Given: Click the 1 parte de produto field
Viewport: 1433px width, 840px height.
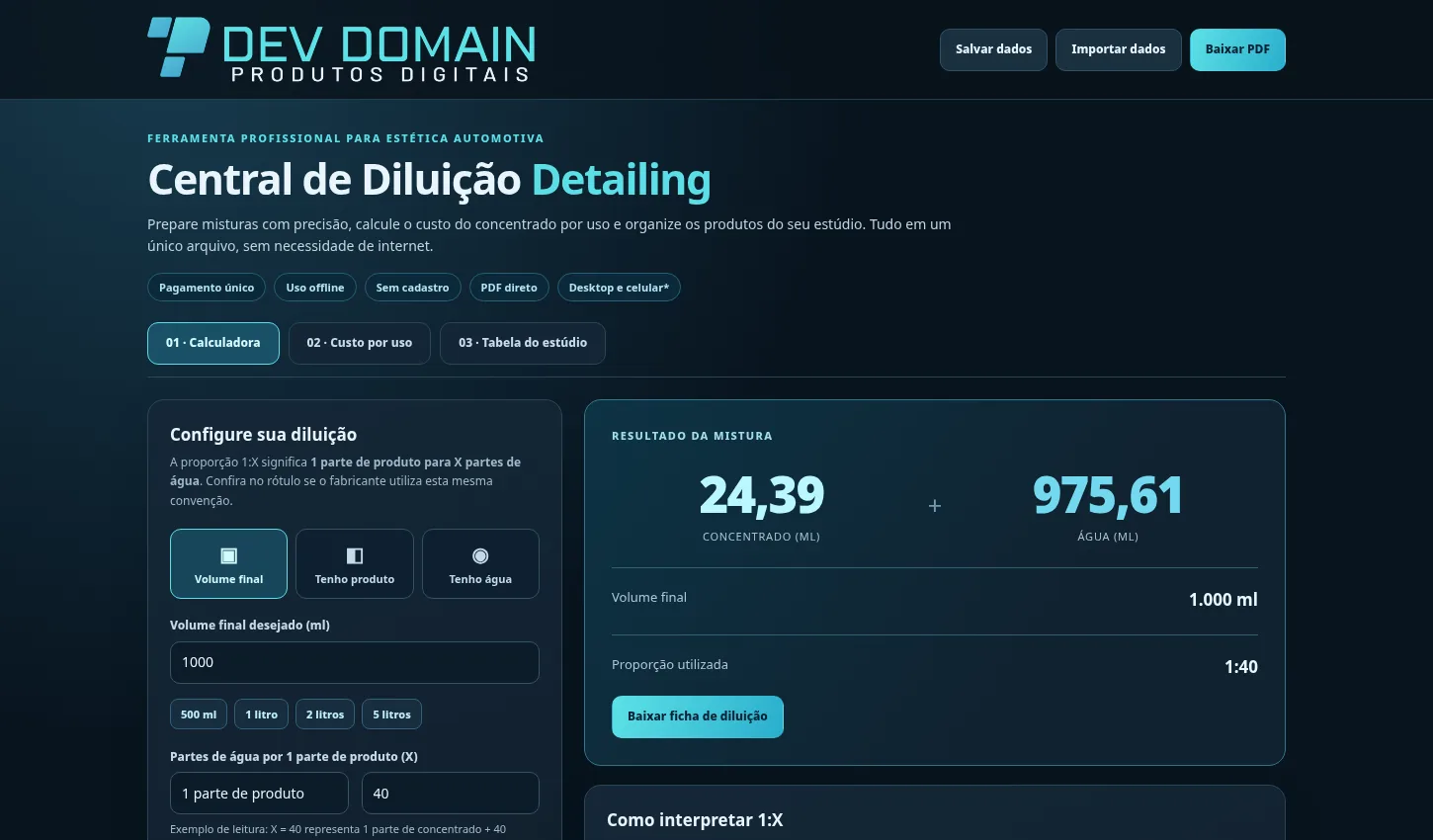Looking at the screenshot, I should (x=259, y=794).
